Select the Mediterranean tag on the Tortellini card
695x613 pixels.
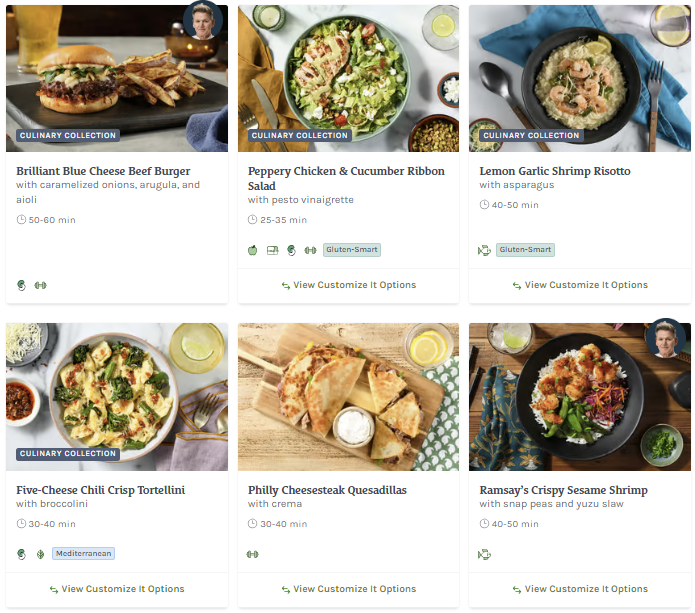click(x=84, y=553)
